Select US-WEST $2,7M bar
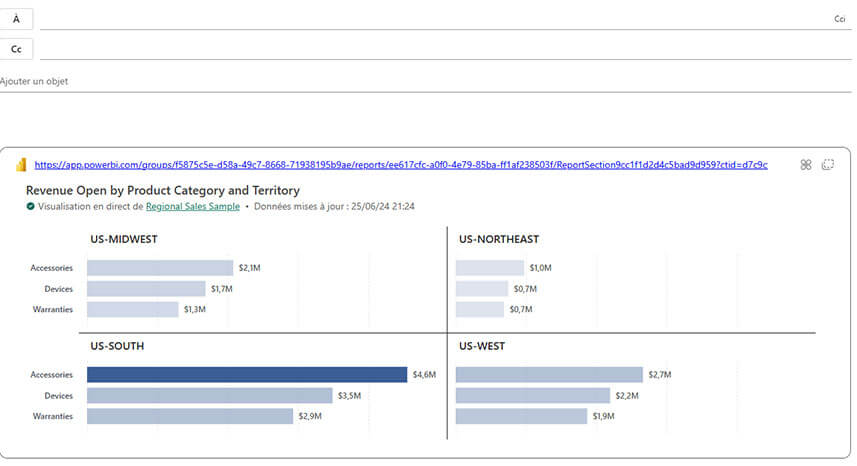 click(549, 375)
